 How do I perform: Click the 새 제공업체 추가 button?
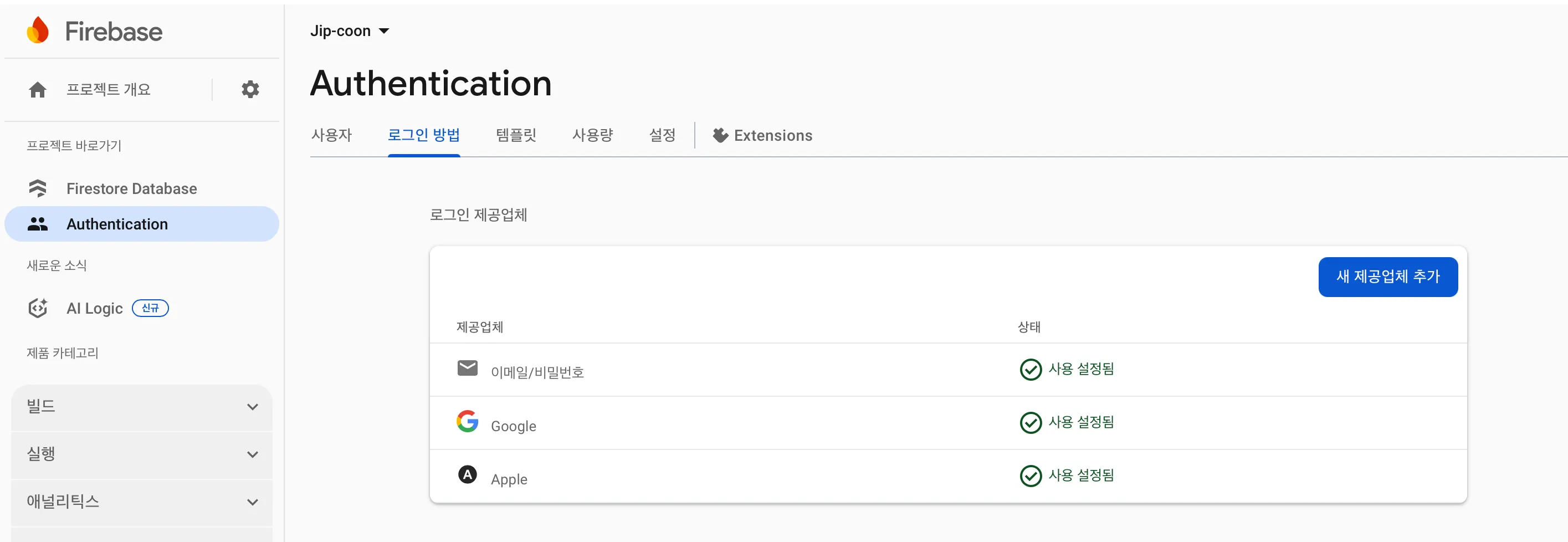(x=1387, y=277)
